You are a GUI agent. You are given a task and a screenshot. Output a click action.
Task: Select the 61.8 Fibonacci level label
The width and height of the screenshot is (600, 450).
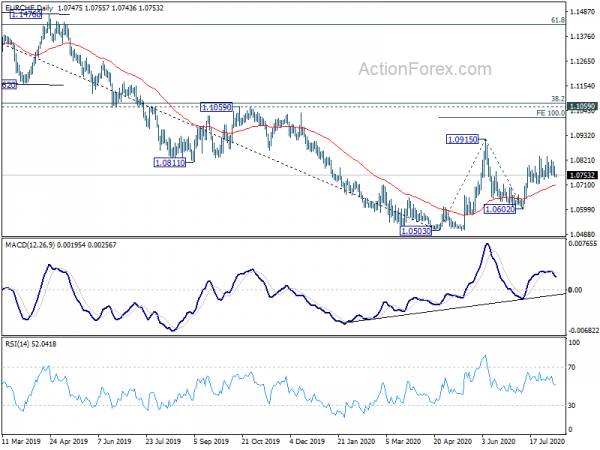[555, 19]
